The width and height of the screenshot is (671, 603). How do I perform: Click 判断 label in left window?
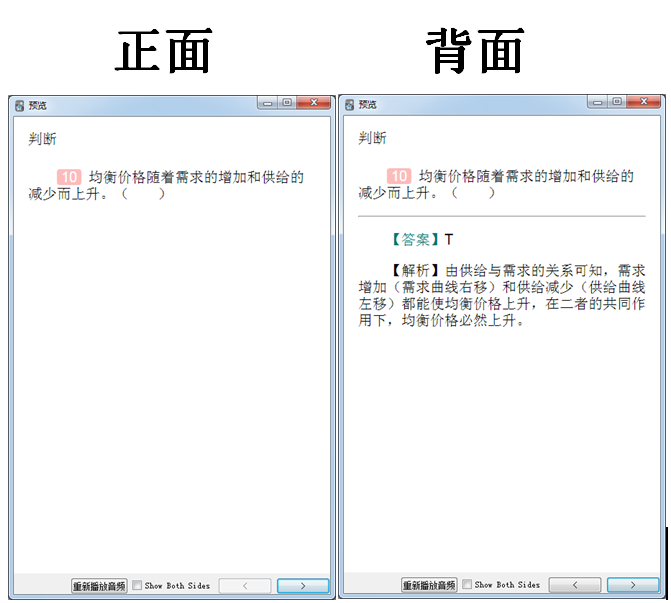click(42, 139)
